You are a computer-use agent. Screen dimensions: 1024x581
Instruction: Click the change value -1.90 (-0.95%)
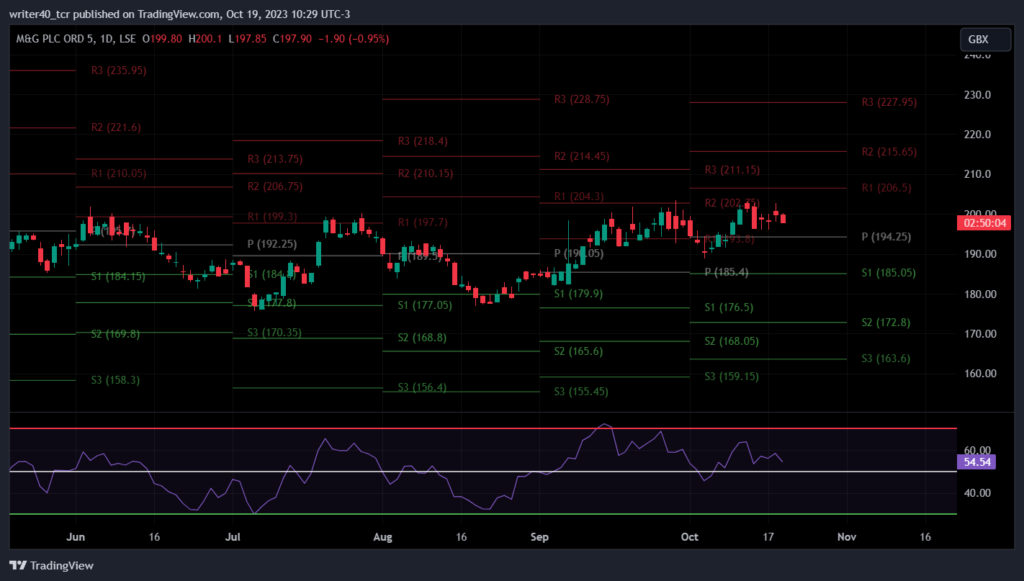click(353, 39)
